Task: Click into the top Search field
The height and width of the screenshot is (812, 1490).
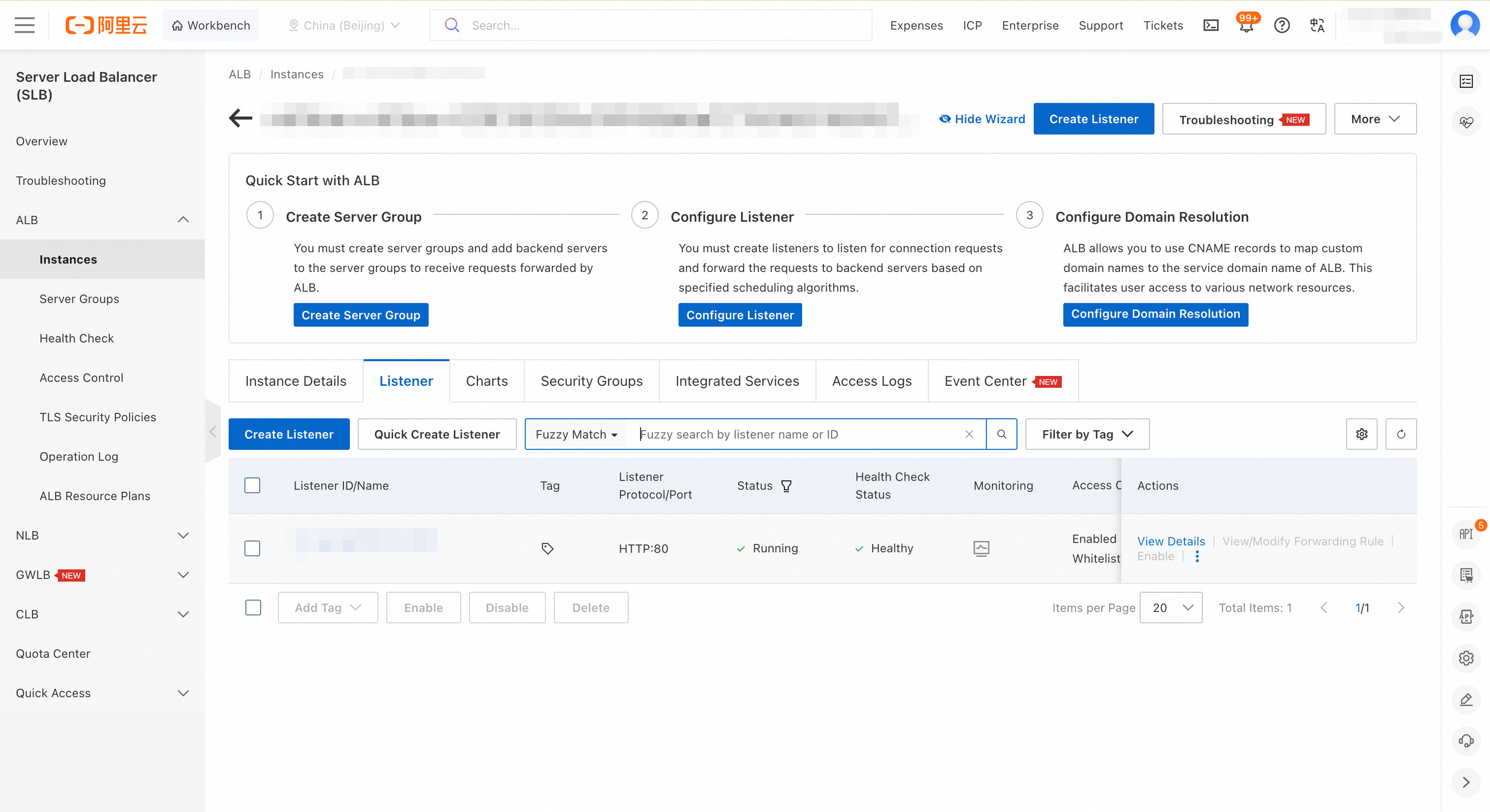Action: 651,25
